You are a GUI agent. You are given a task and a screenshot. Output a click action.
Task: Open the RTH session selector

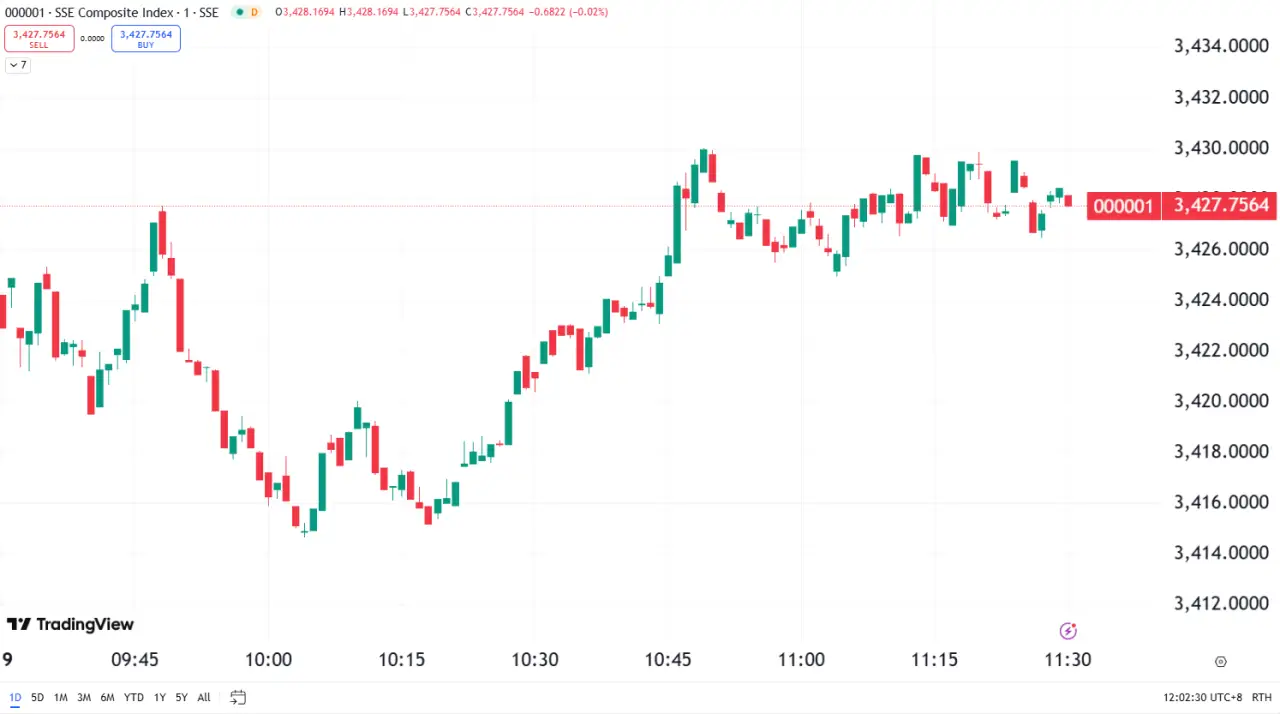coord(1261,697)
